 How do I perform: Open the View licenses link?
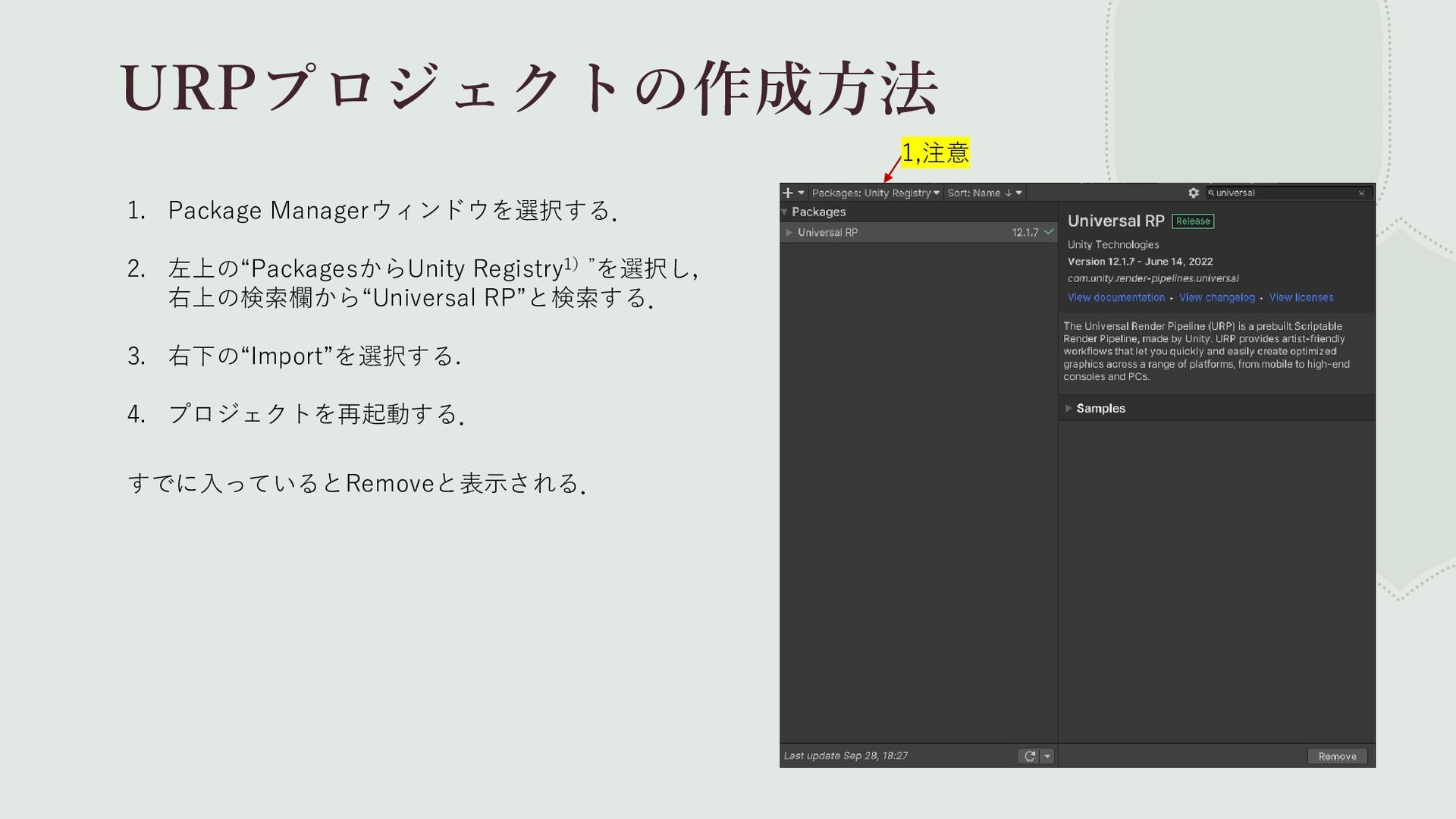coord(1301,298)
